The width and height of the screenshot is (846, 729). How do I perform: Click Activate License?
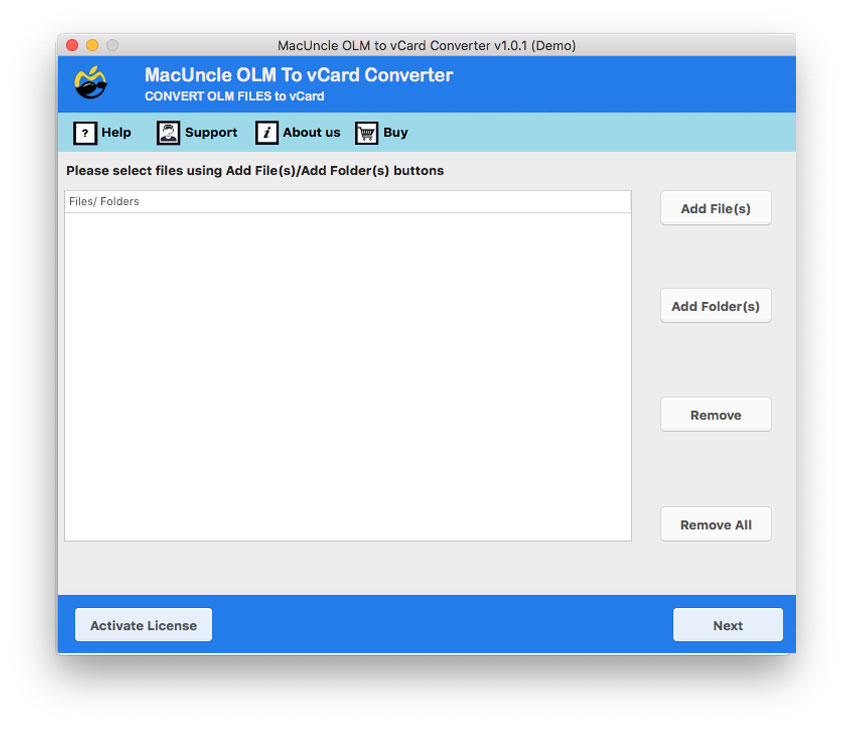tap(143, 624)
